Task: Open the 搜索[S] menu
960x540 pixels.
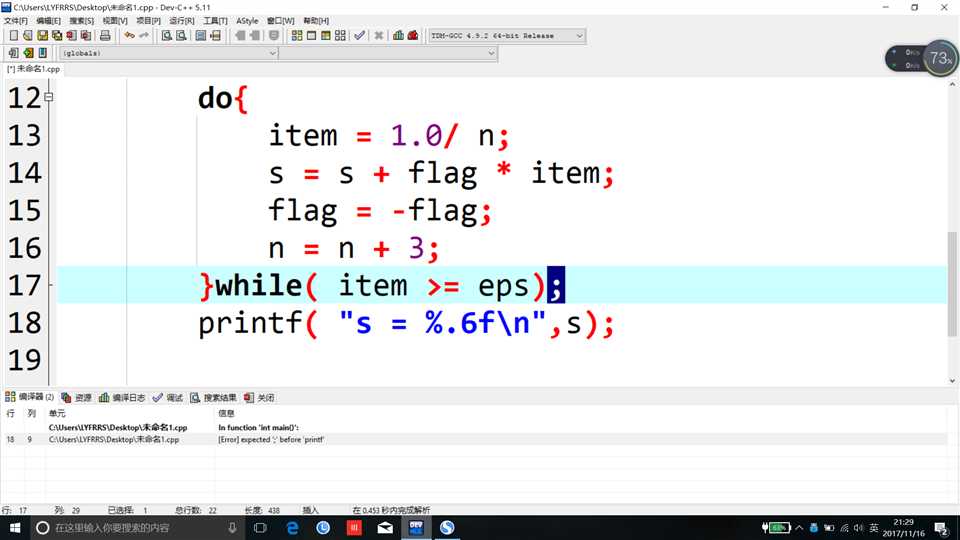Action: point(81,21)
